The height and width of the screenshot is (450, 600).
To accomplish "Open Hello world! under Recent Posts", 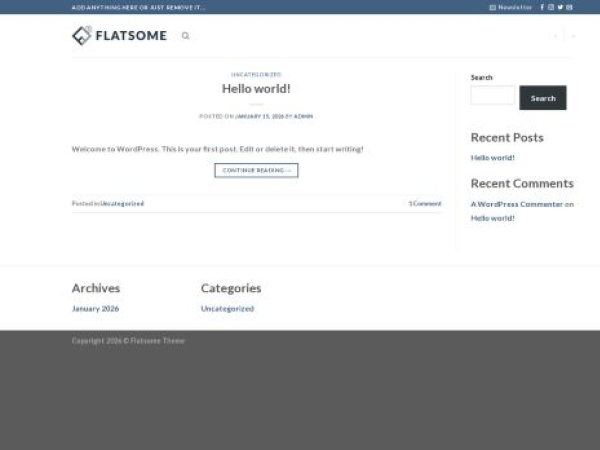I will coord(493,158).
